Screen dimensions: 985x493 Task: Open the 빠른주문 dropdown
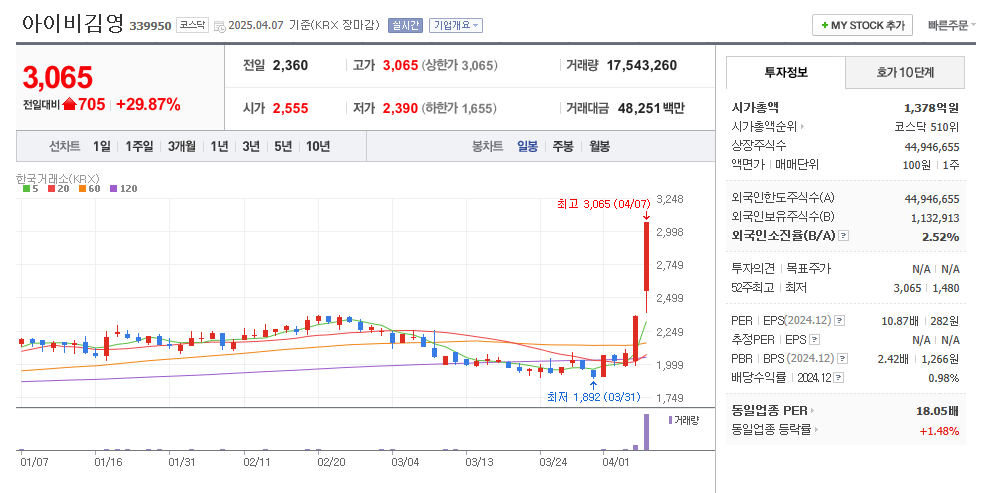952,25
